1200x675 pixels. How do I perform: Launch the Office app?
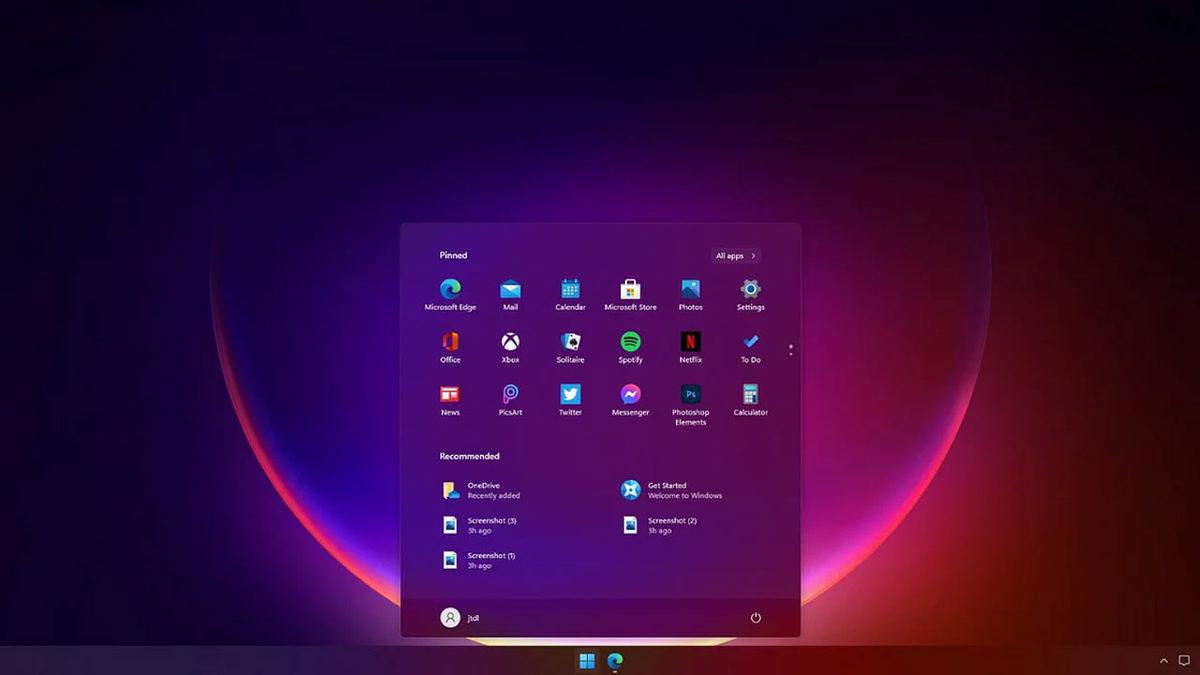pyautogui.click(x=449, y=344)
